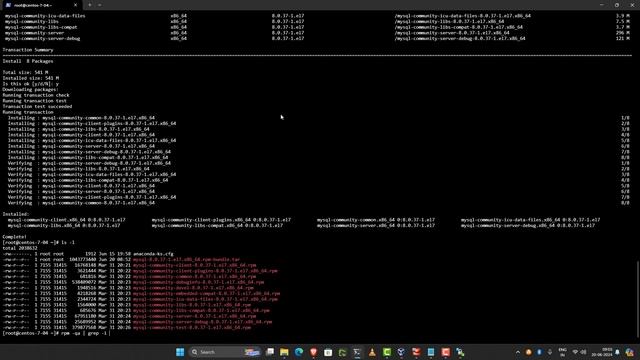Open the Windows Start menu

point(180,352)
